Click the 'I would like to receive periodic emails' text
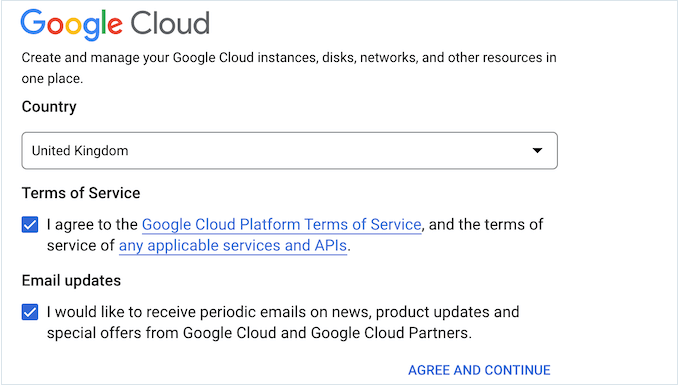680x387 pixels. [x=283, y=322]
